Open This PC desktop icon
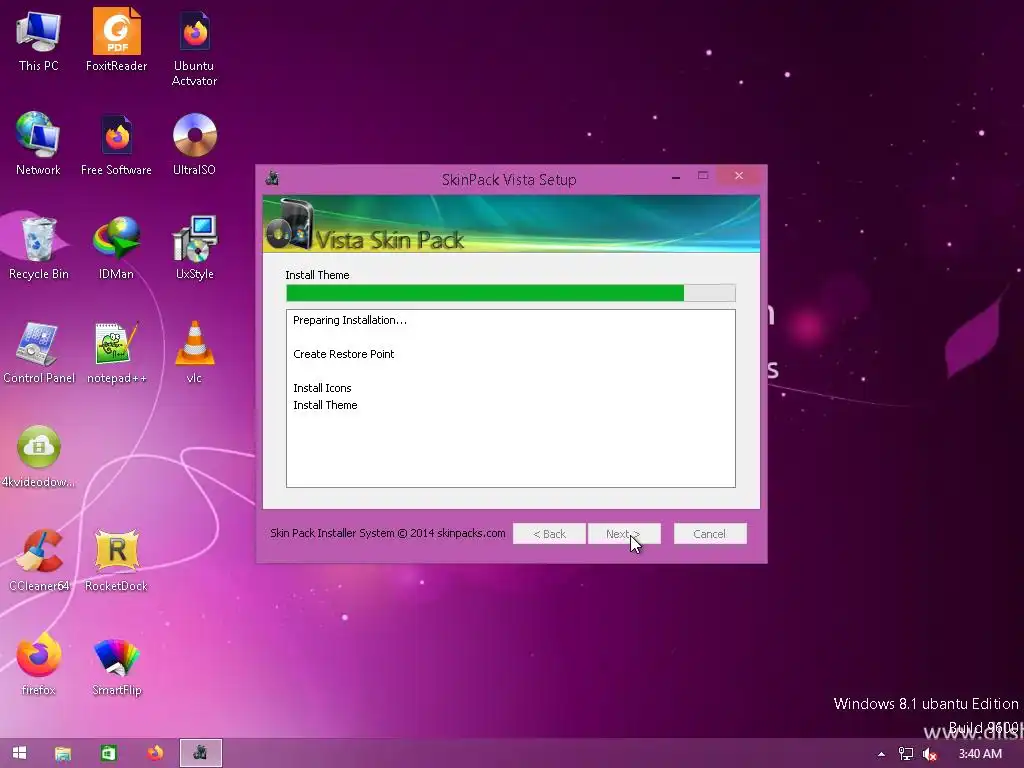 (39, 41)
